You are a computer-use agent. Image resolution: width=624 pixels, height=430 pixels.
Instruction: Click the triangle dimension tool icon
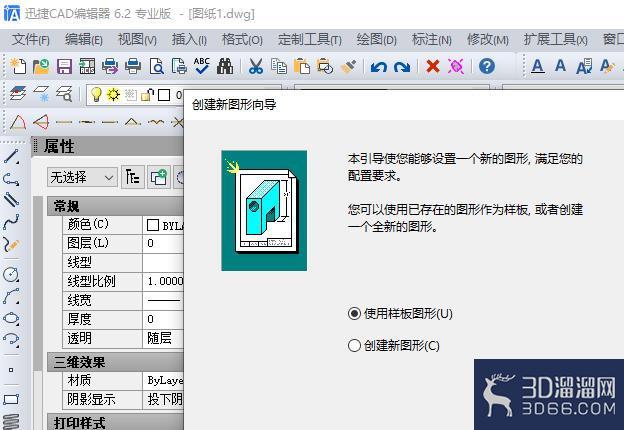point(18,122)
